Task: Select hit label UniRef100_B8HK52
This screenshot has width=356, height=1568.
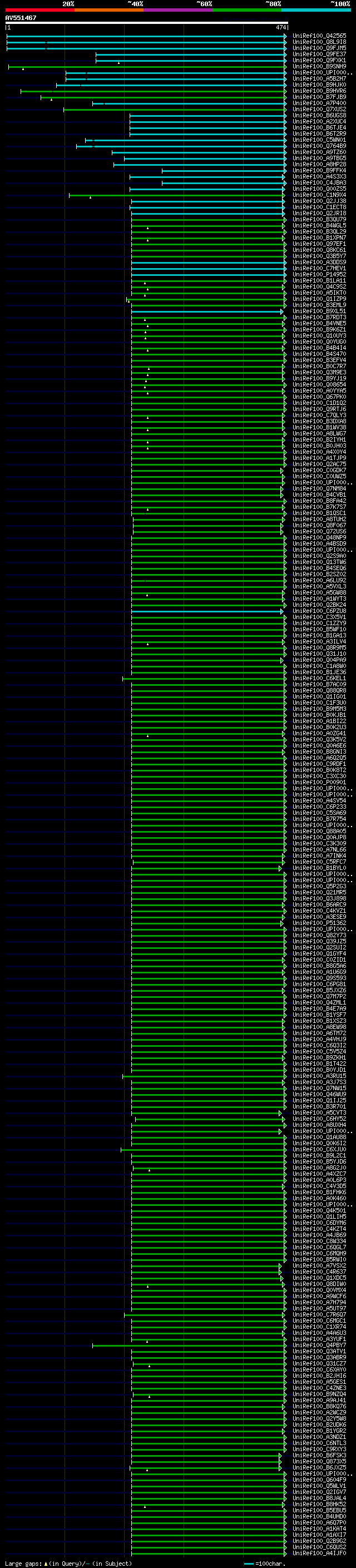Action: tap(319, 1504)
